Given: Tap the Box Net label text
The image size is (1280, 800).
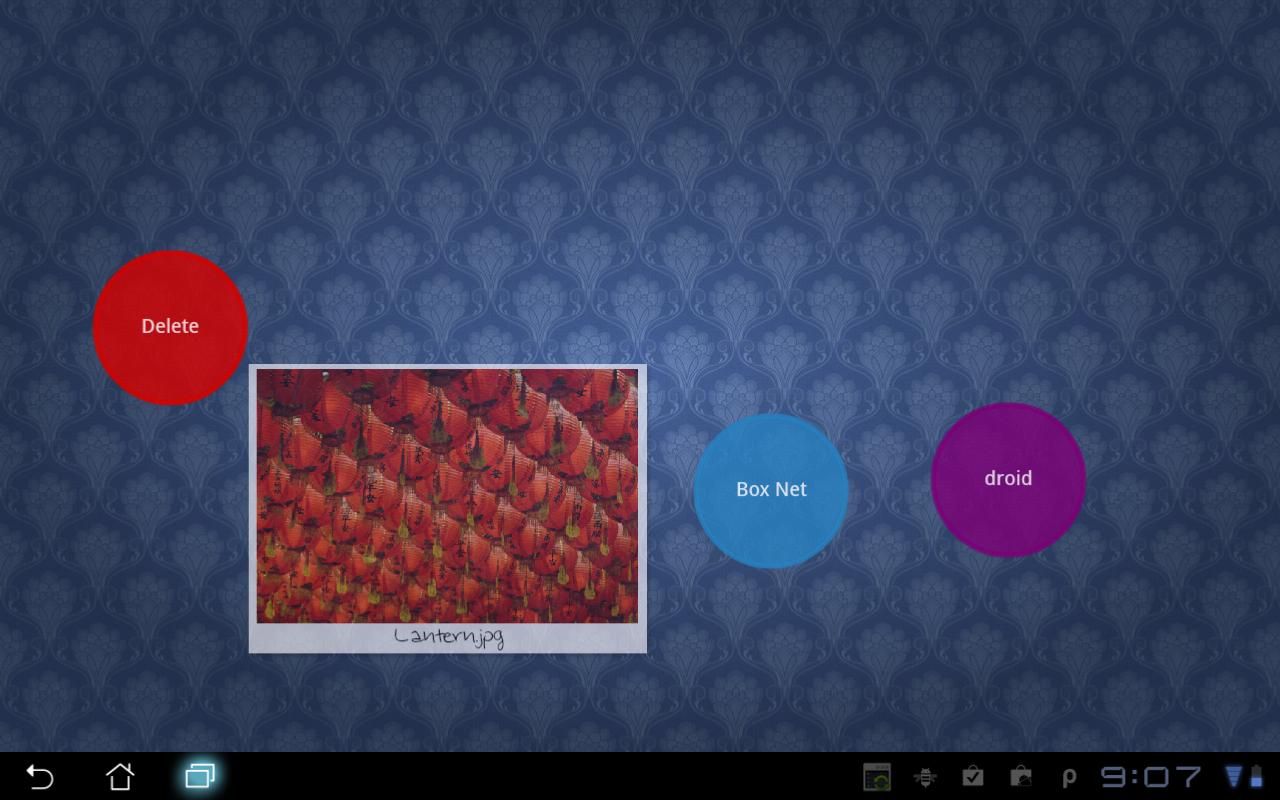Looking at the screenshot, I should (x=771, y=489).
